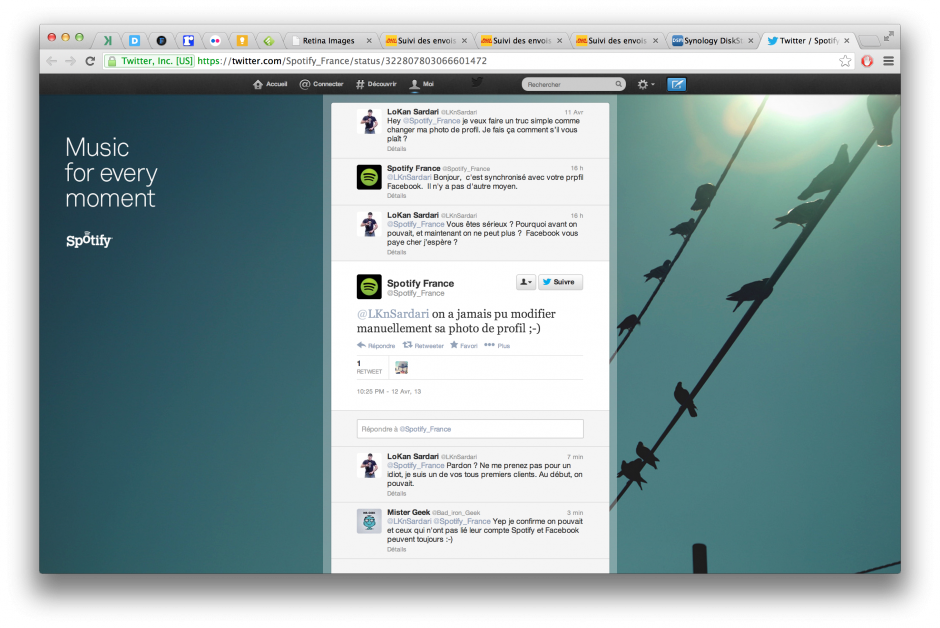Open the Plus options under the main tweet

497,346
